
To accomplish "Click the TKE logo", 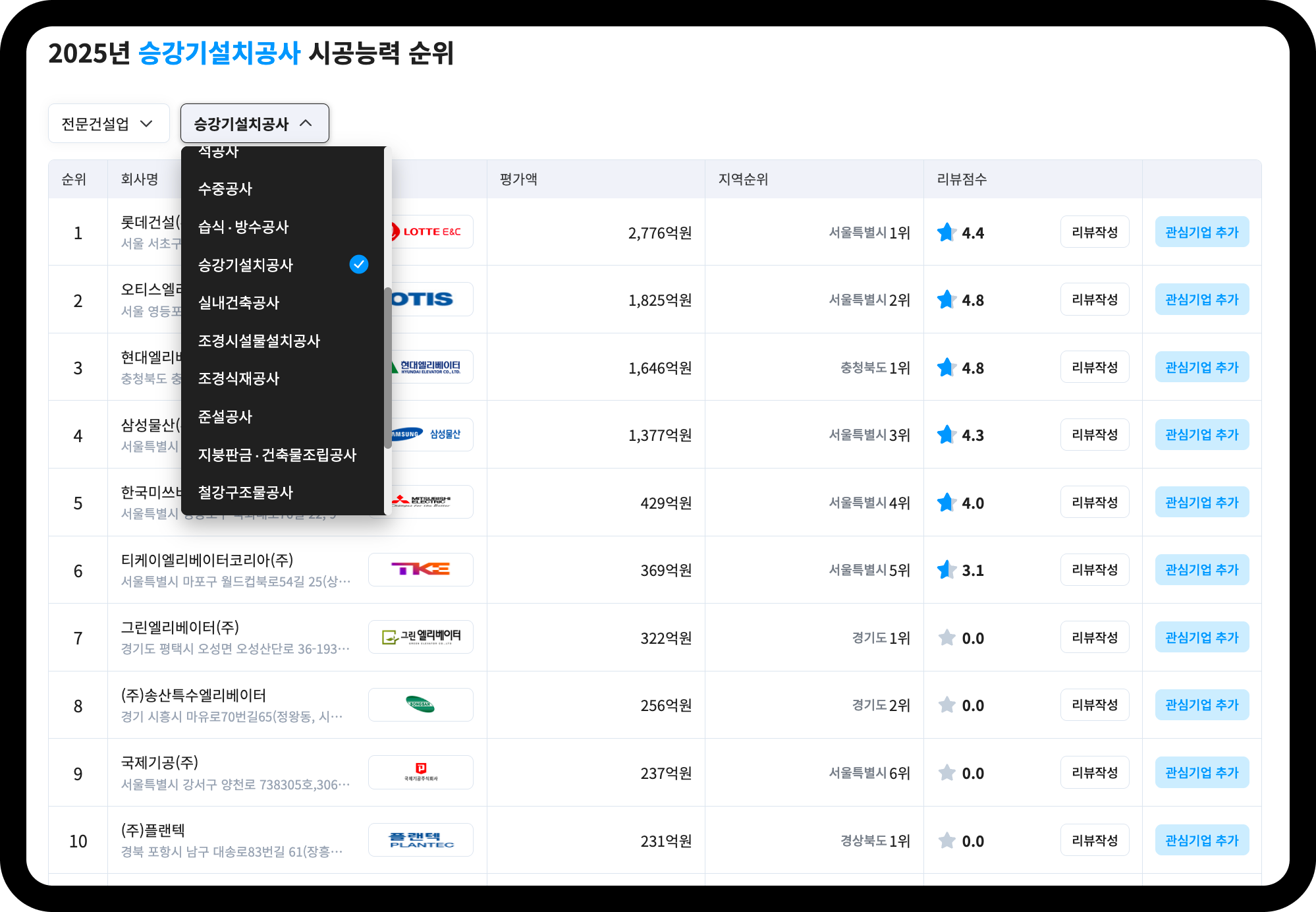I will 421,569.
